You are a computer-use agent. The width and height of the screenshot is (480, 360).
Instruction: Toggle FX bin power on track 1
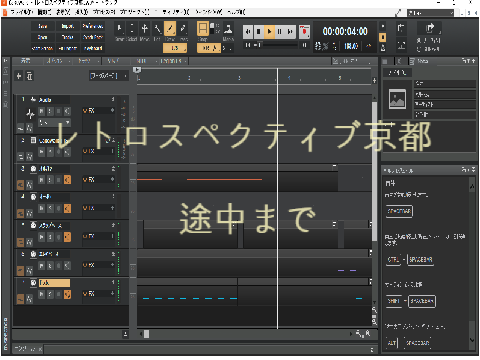(85, 110)
